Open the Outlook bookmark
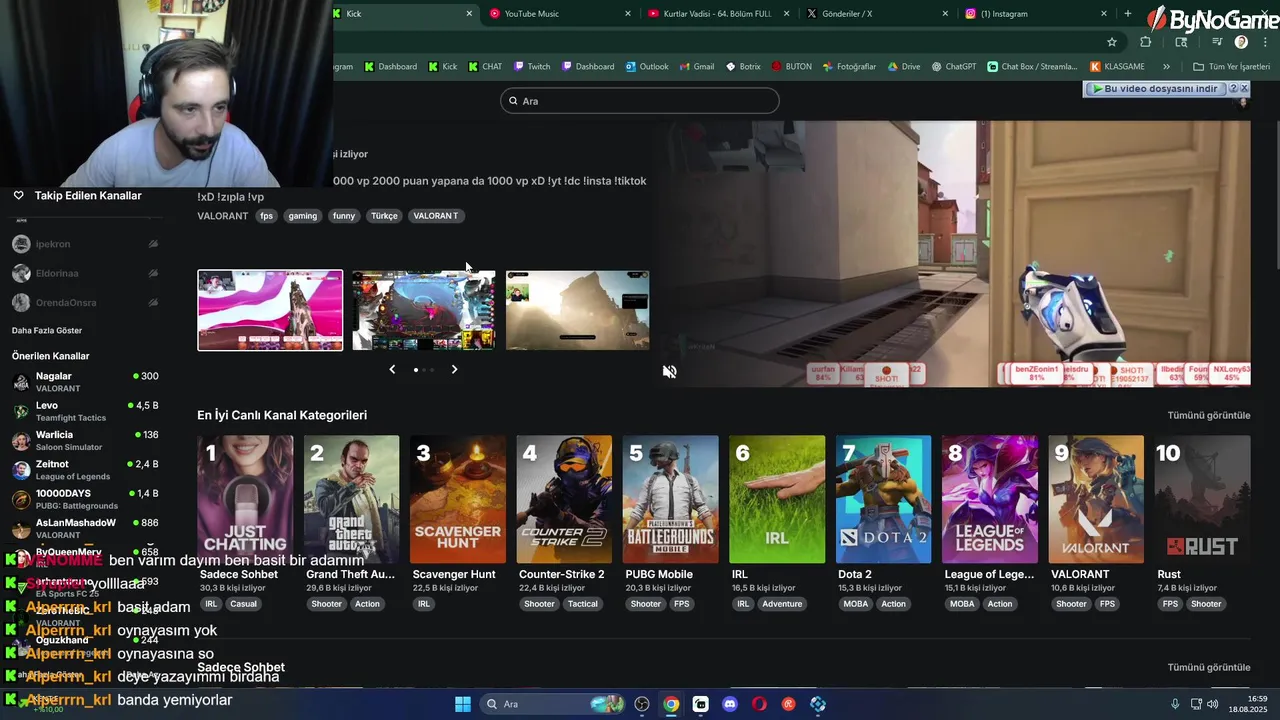Image resolution: width=1280 pixels, height=720 pixels. (x=647, y=67)
